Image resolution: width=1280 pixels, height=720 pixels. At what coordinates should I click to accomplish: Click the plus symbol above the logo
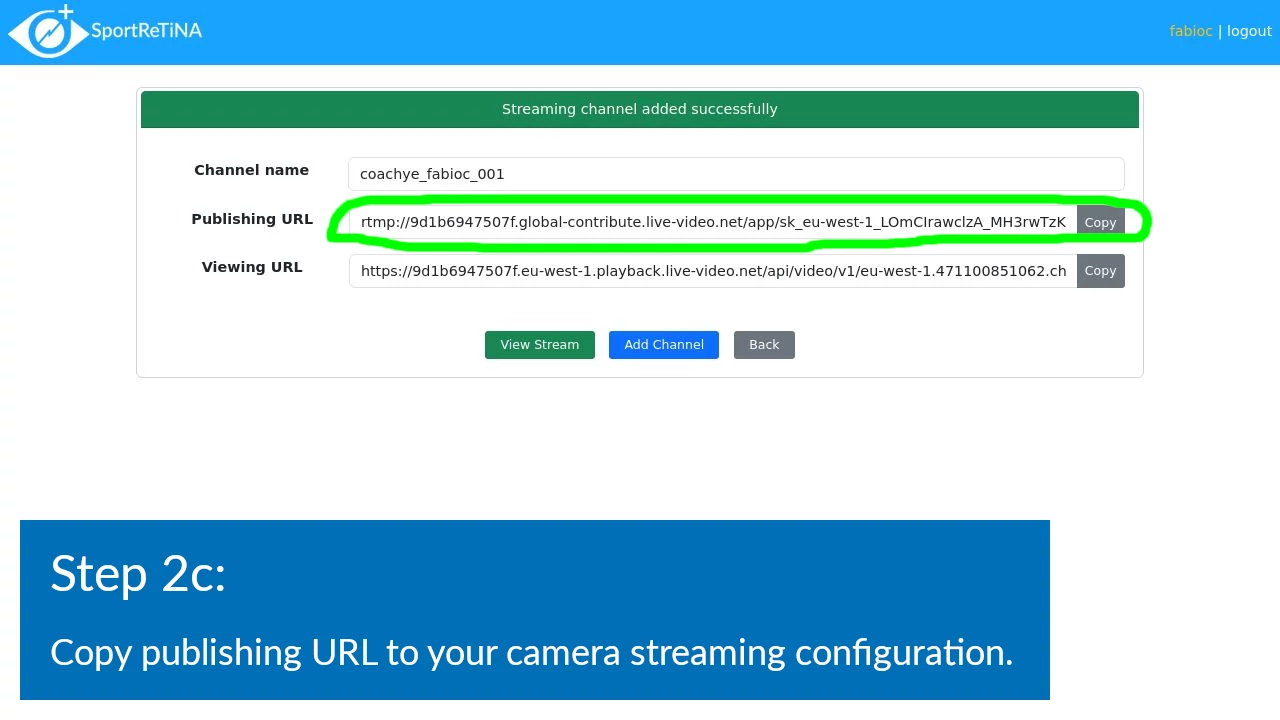(x=66, y=12)
